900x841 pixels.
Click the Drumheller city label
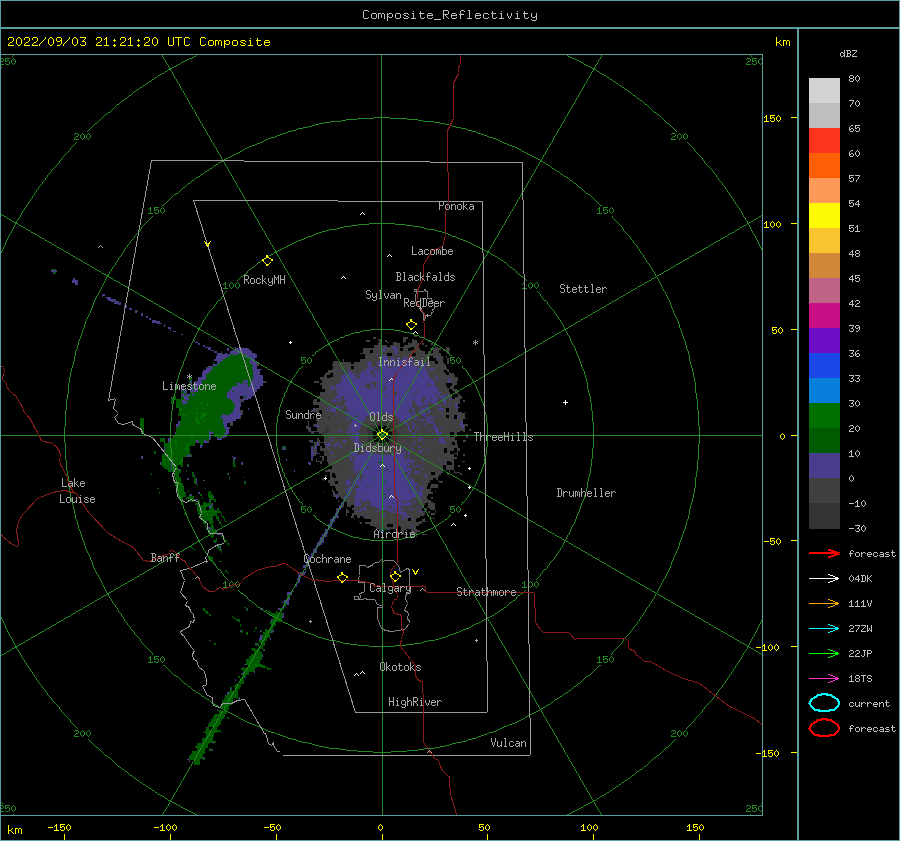click(x=586, y=493)
